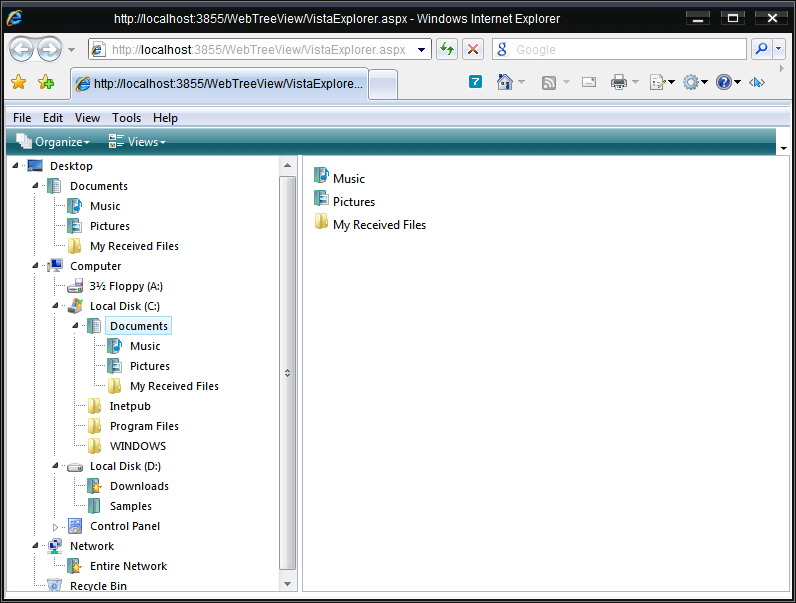This screenshot has height=603, width=796.
Task: Select Recycle Bin in tree
Action: point(98,586)
